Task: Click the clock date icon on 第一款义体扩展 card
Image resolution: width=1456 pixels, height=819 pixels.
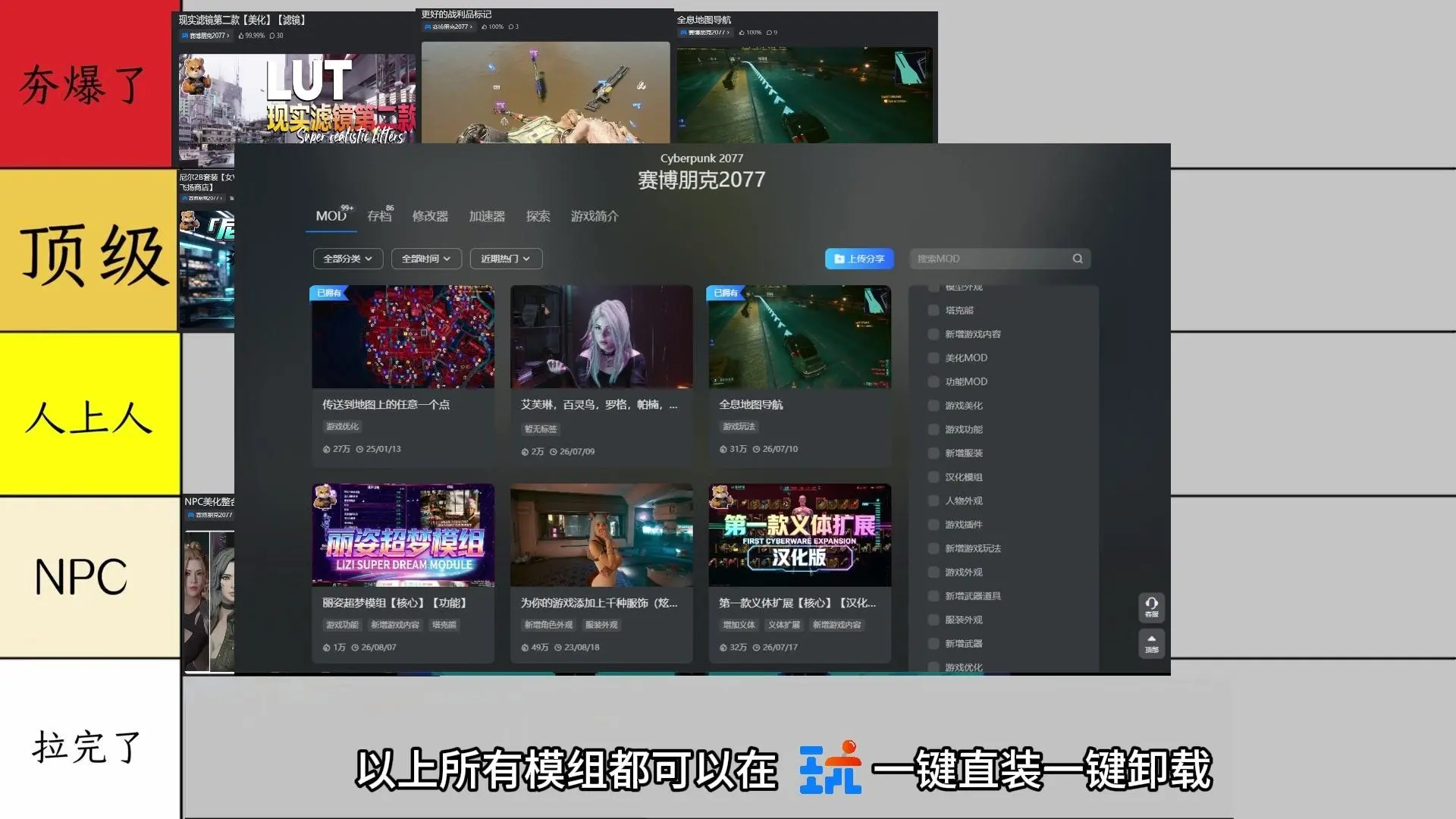Action: click(756, 648)
